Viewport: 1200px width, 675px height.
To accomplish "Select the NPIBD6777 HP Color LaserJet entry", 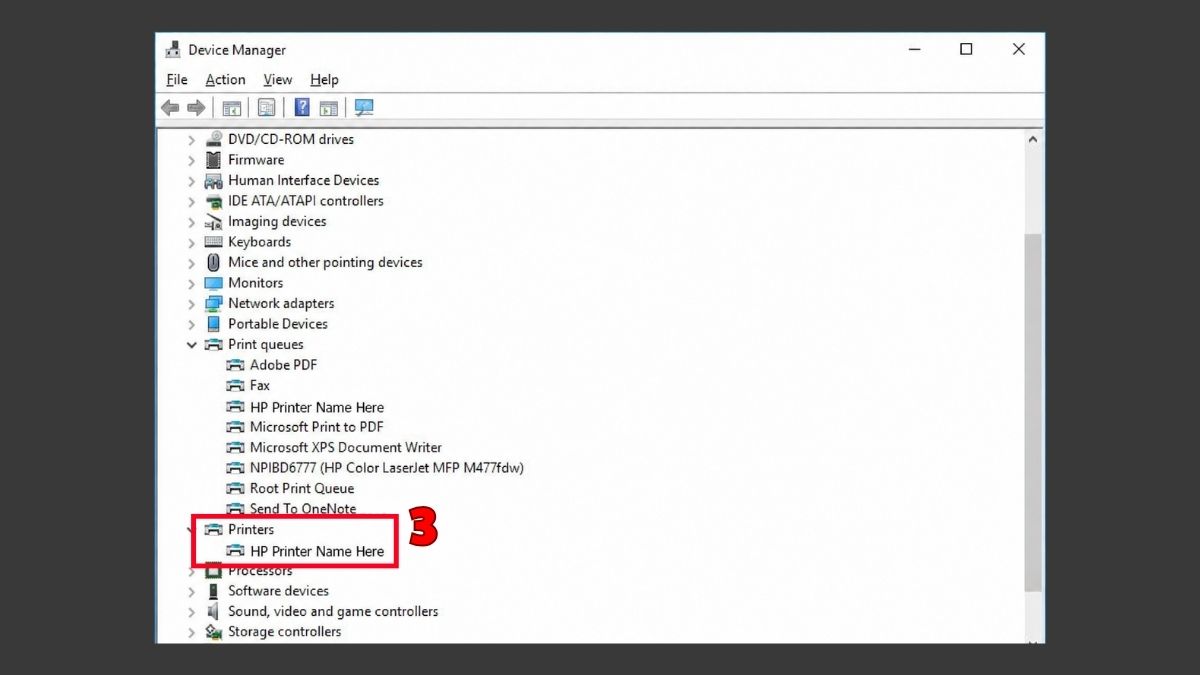I will coord(387,468).
